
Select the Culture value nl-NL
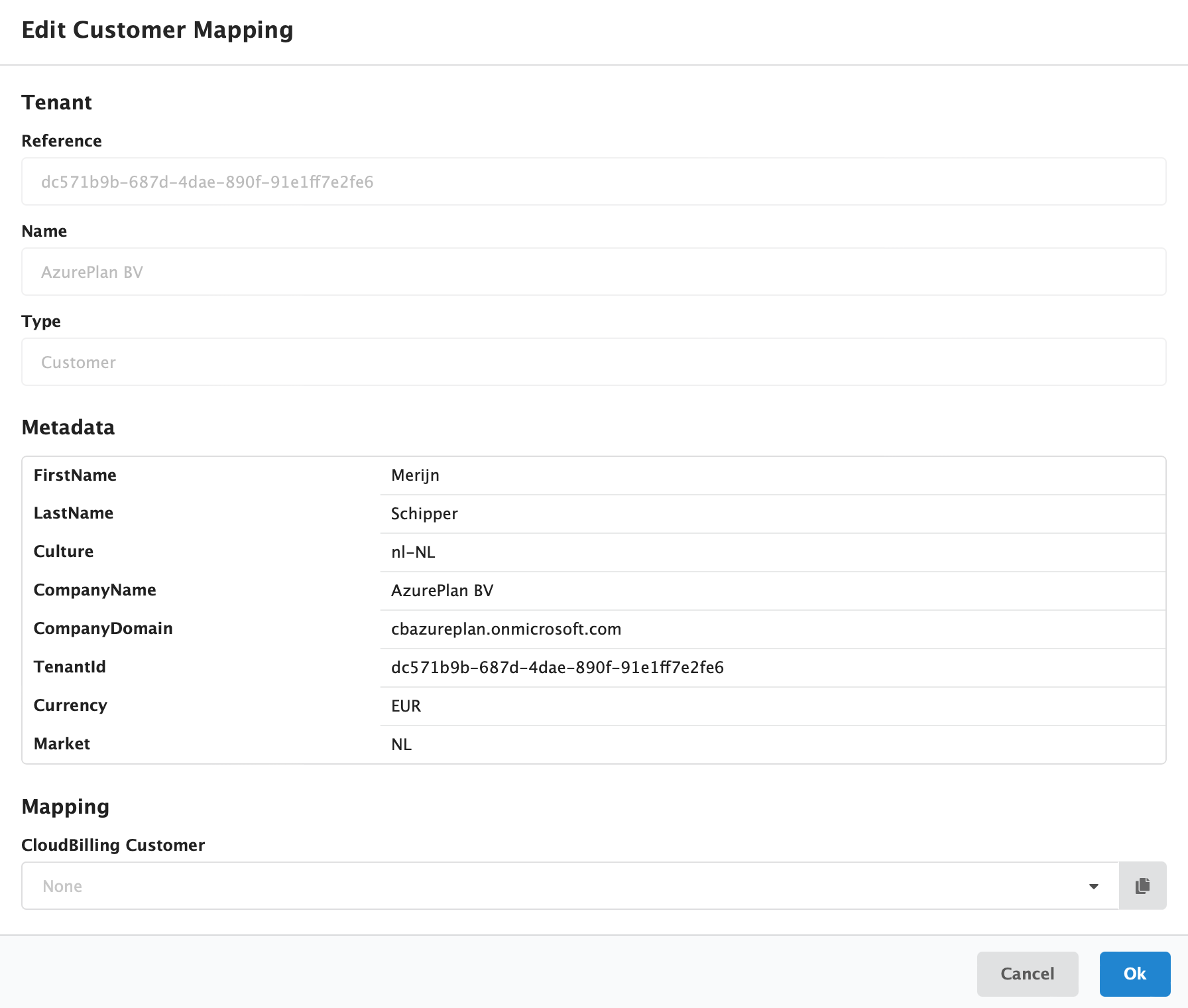coord(412,552)
